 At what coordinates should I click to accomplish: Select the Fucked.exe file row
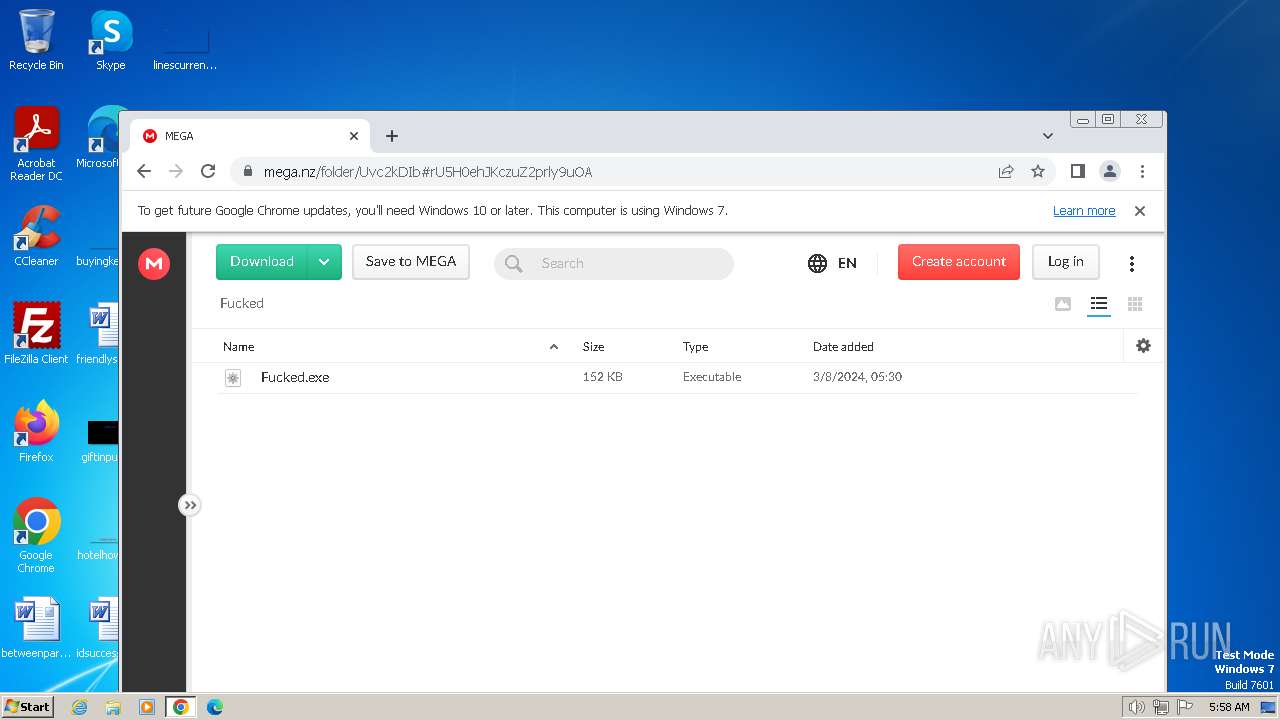click(677, 377)
